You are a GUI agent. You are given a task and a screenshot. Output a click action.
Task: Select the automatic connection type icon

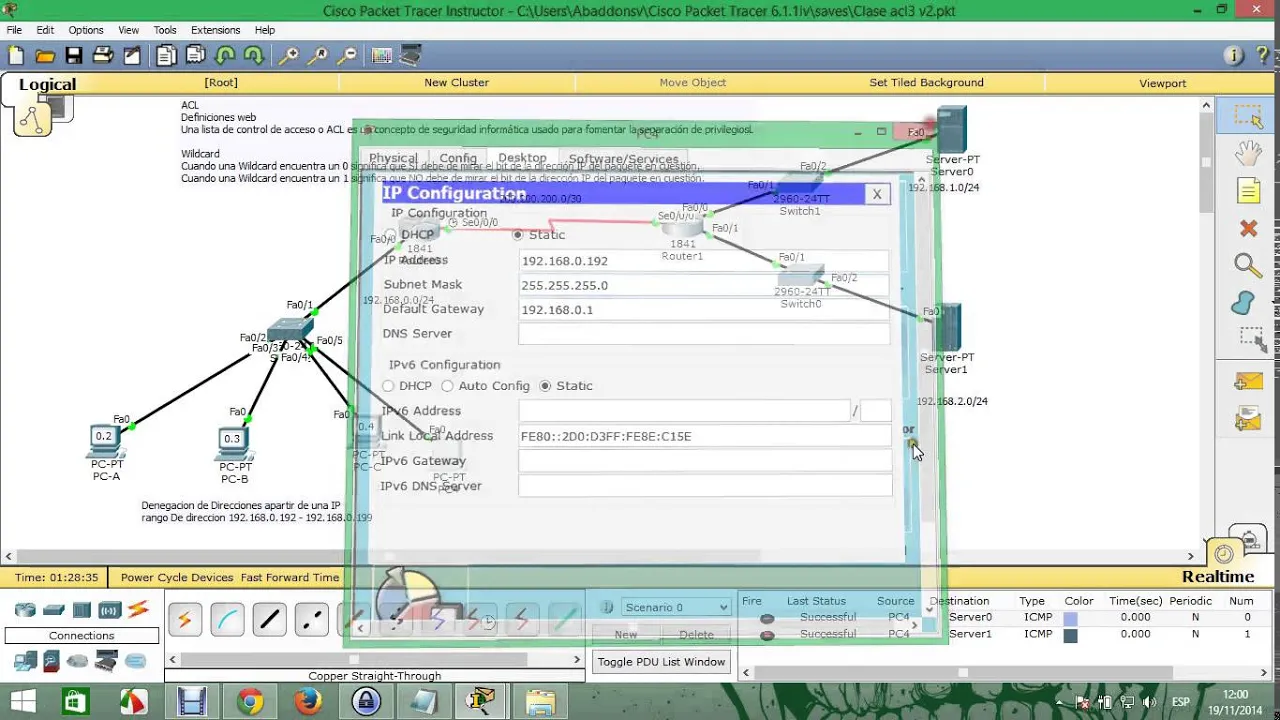point(185,620)
